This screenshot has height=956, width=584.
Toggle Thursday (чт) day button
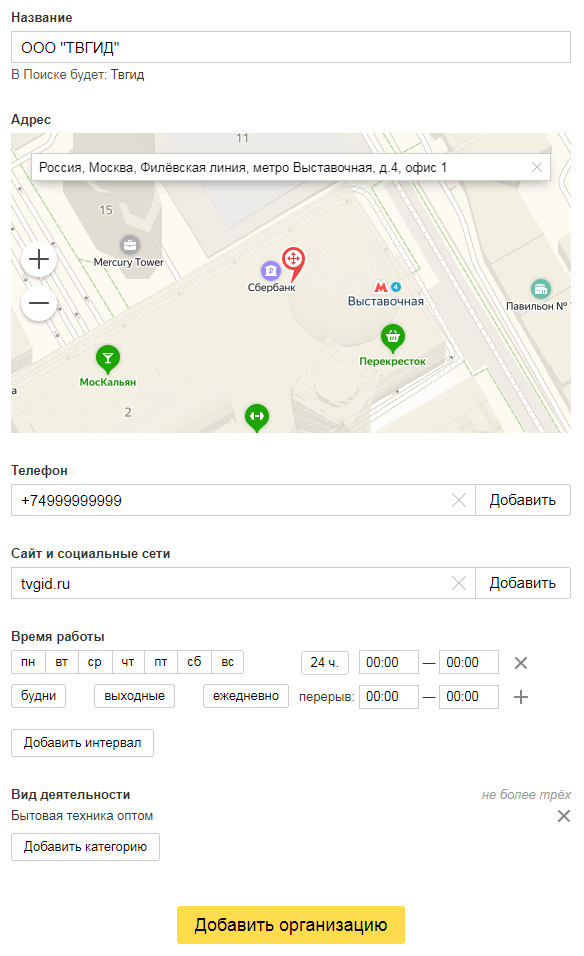point(127,662)
